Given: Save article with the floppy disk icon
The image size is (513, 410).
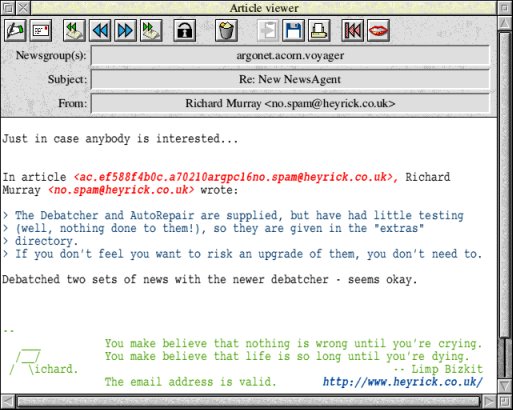Looking at the screenshot, I should pyautogui.click(x=293, y=30).
